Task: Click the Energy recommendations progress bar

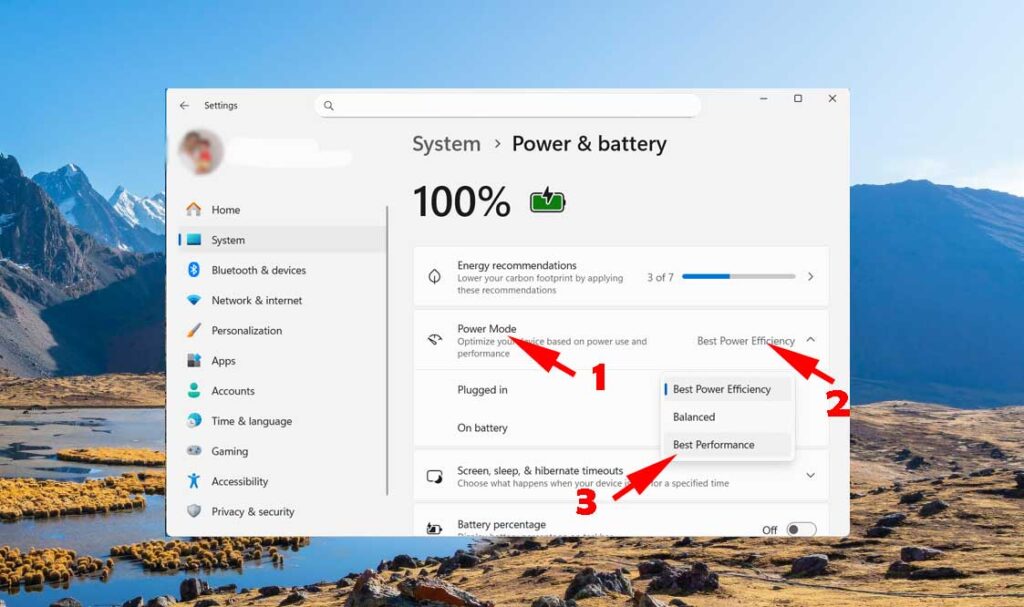Action: [739, 277]
